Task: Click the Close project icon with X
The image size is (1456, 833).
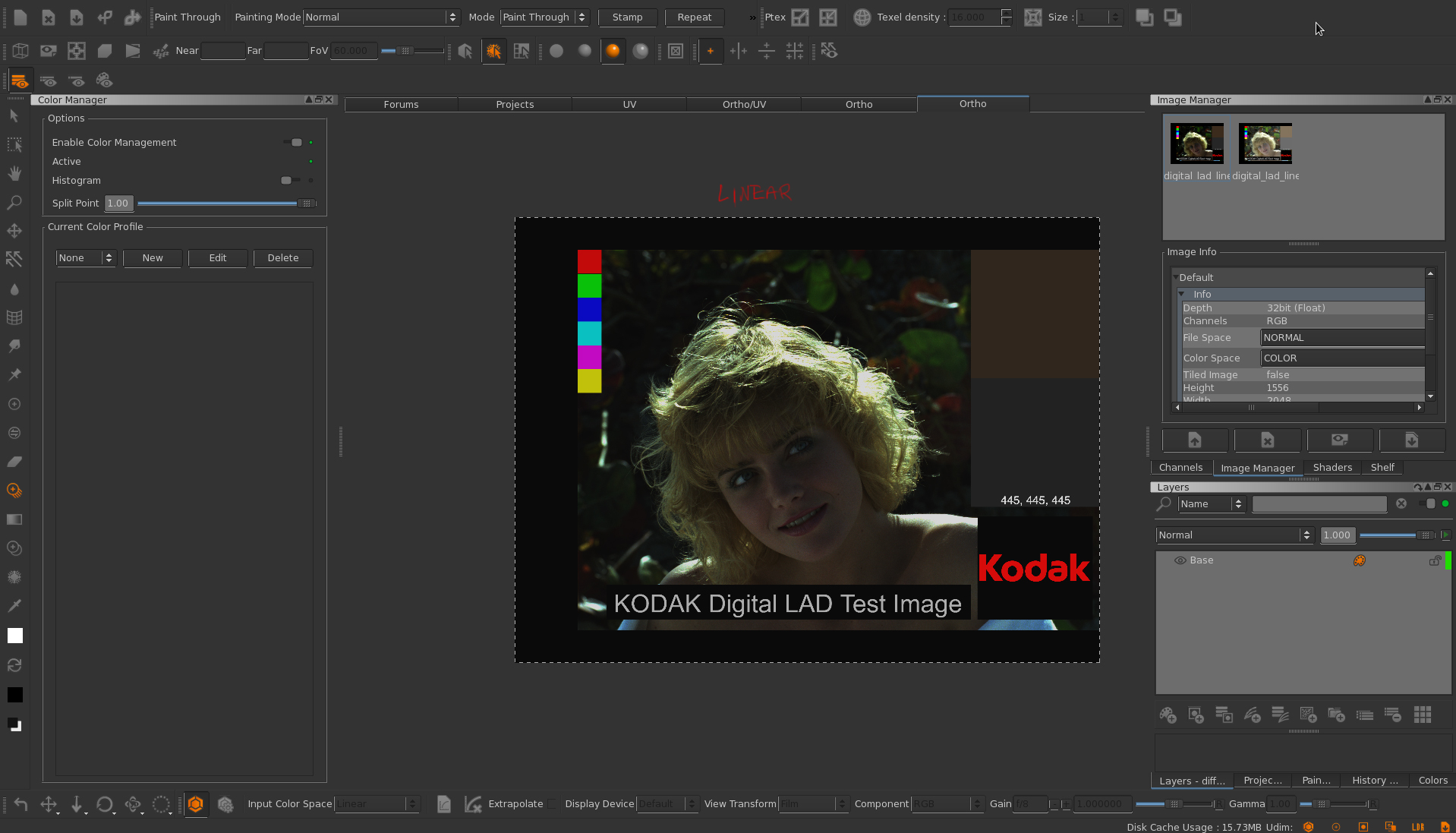Action: [x=49, y=17]
